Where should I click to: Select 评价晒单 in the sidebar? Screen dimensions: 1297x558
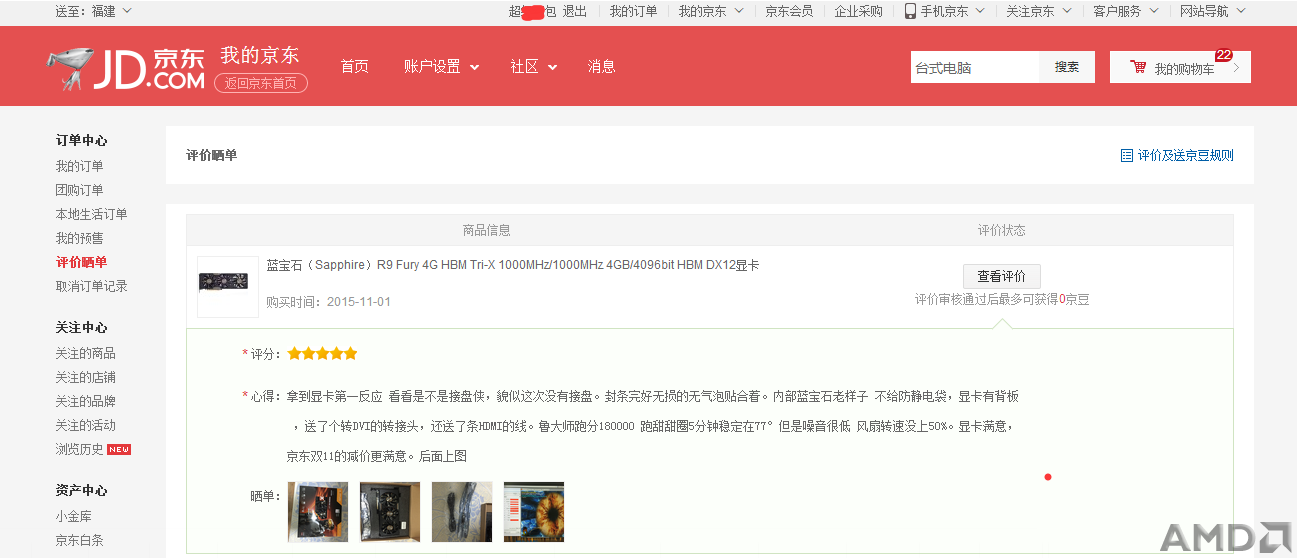click(81, 262)
